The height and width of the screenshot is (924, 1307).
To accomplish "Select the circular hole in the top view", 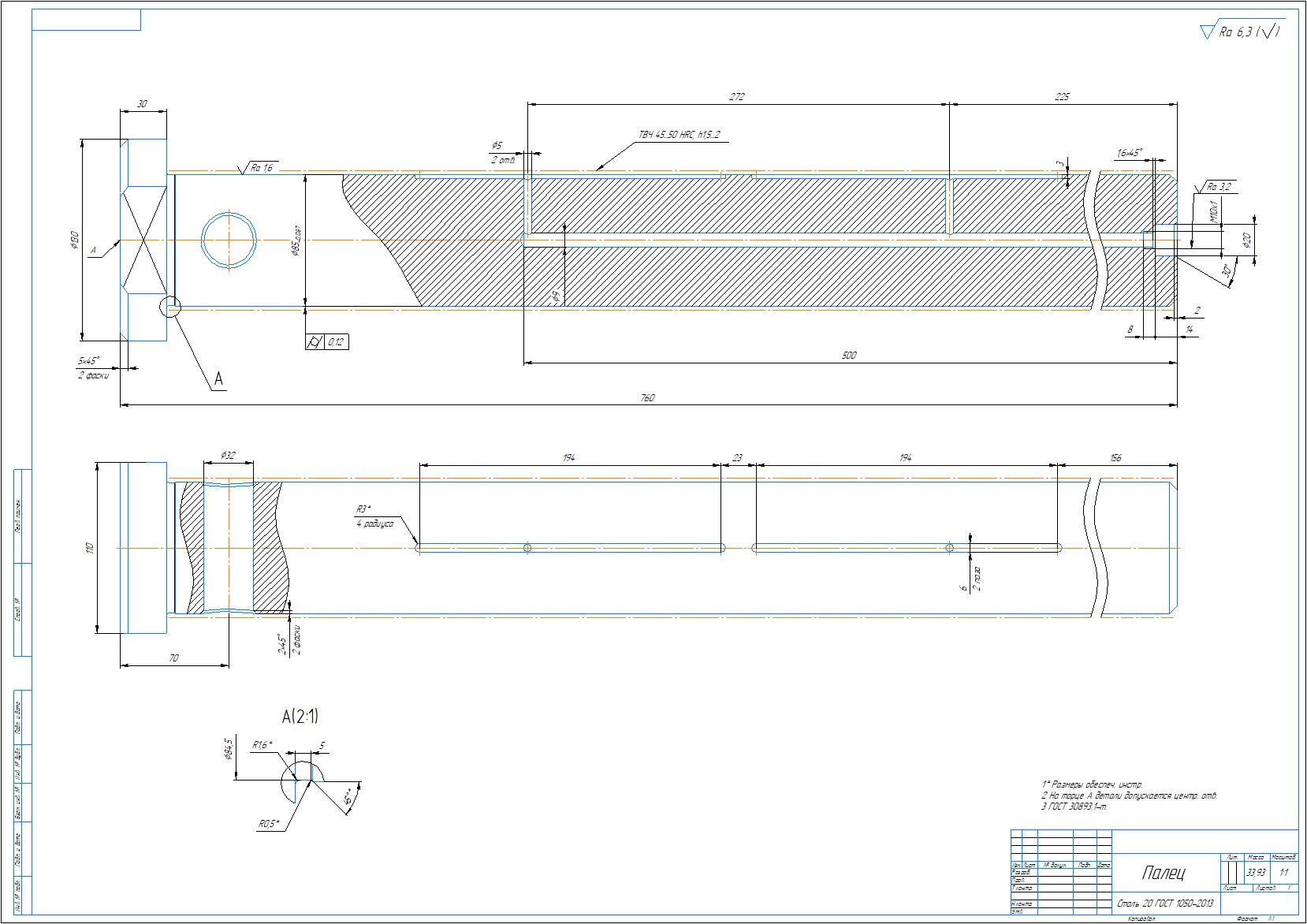I will (x=229, y=240).
